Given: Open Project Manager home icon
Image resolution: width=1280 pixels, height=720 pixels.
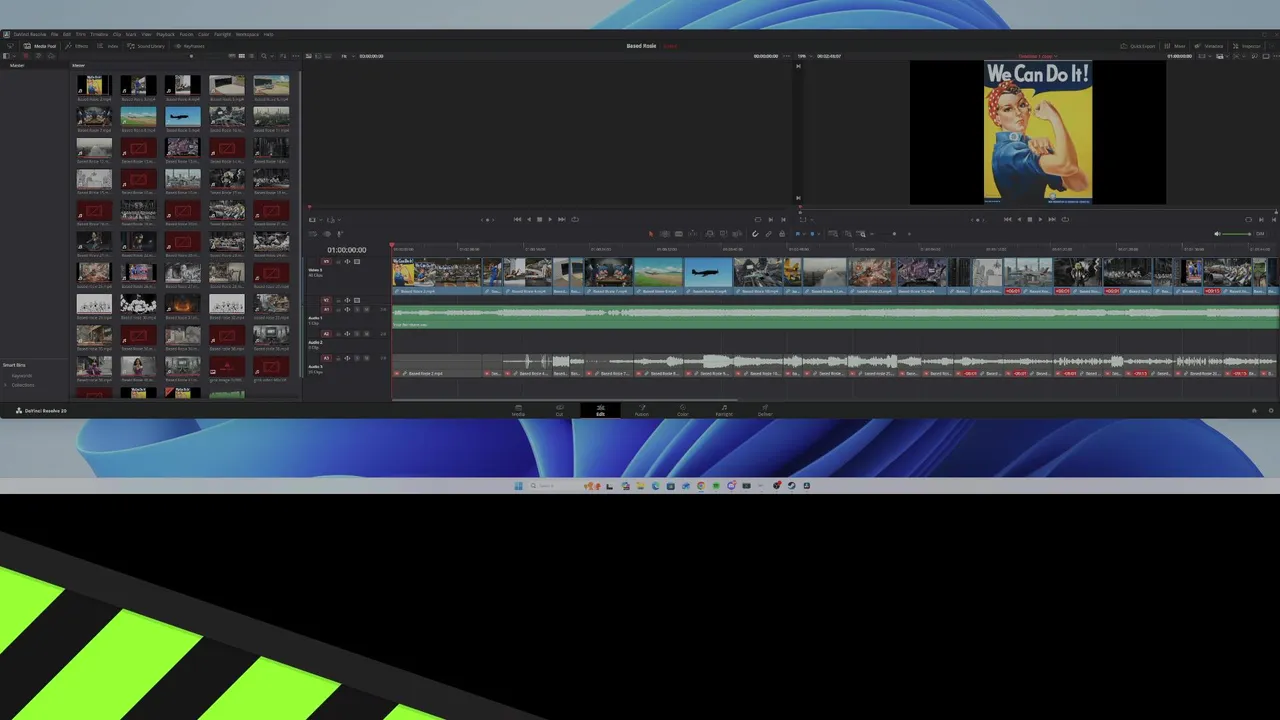Looking at the screenshot, I should (1254, 410).
